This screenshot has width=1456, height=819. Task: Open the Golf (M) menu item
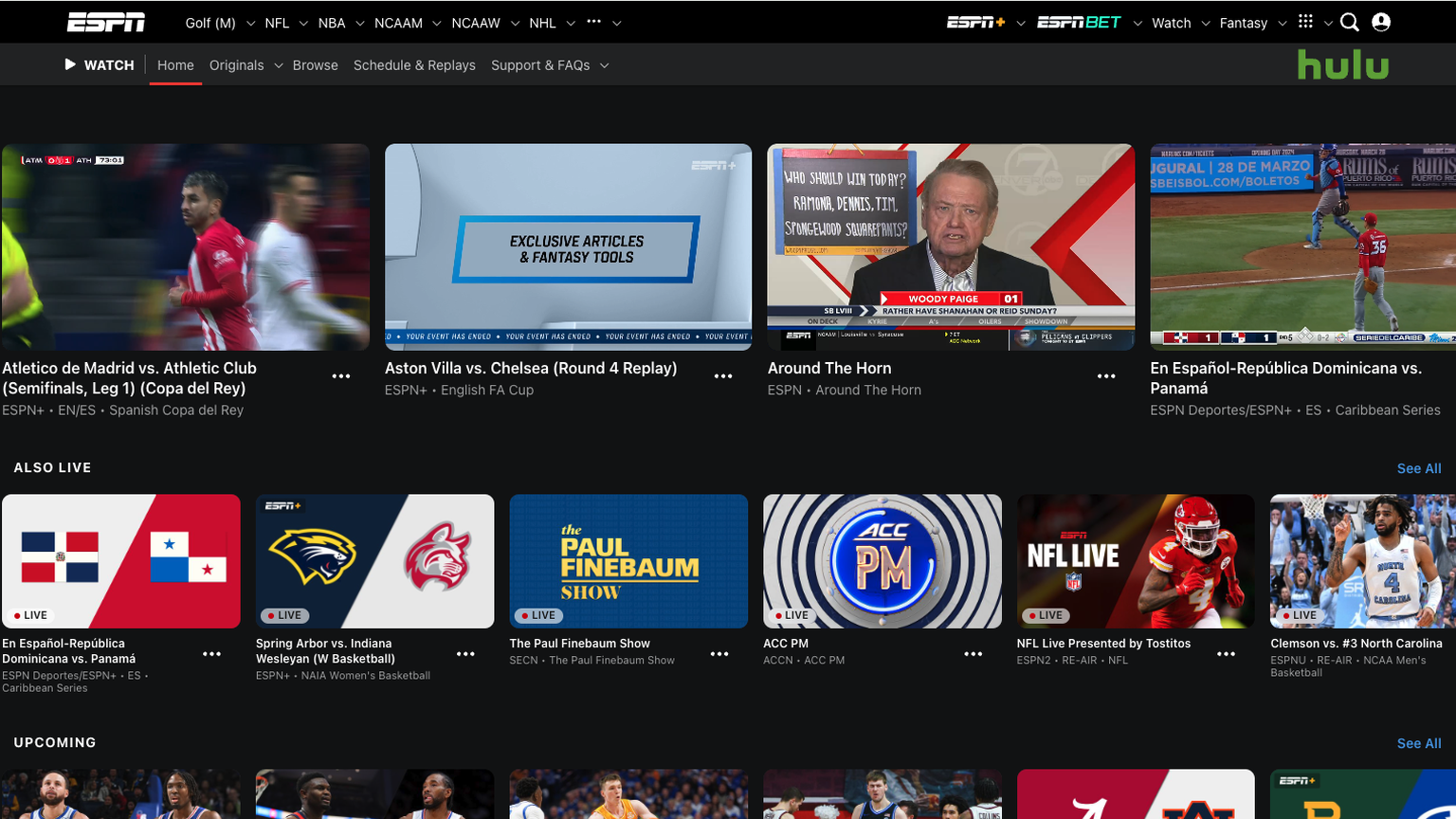pyautogui.click(x=210, y=23)
